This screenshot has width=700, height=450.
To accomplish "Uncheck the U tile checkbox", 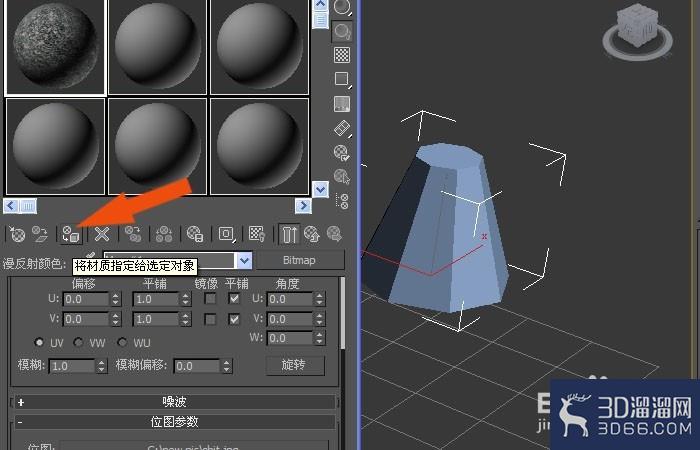I will (234, 299).
